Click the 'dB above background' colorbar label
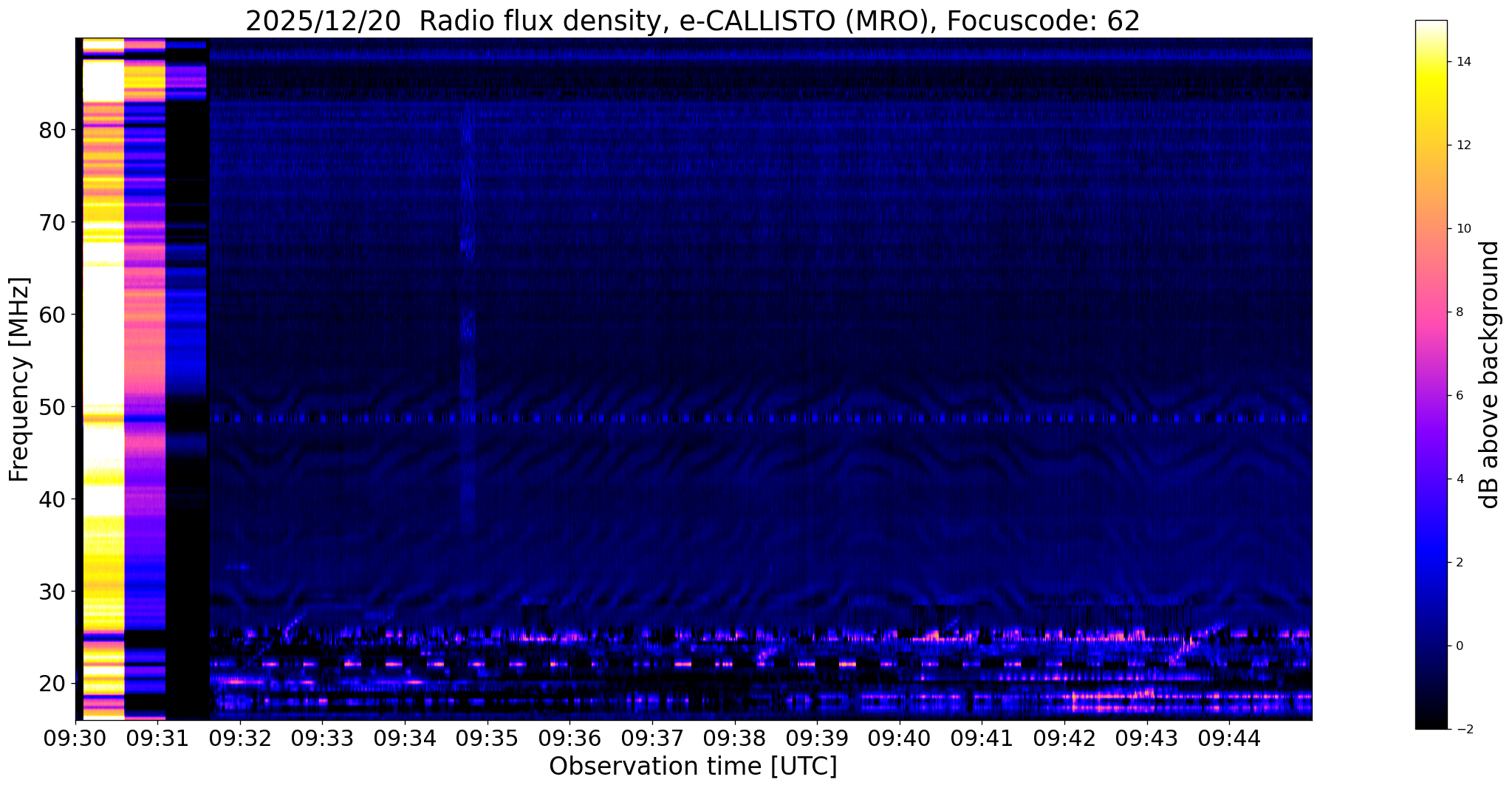Image resolution: width=1512 pixels, height=788 pixels. point(1490,374)
